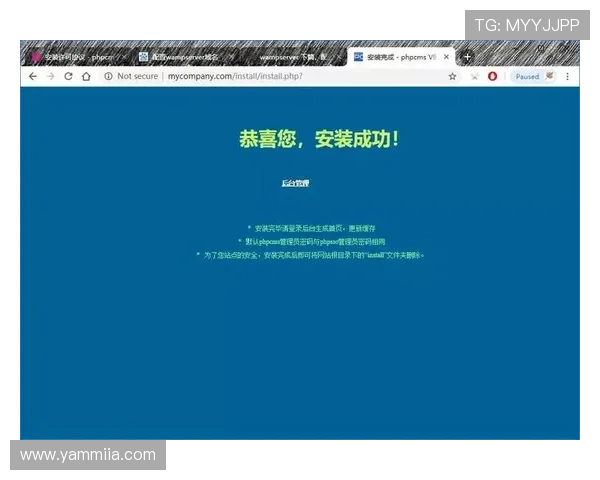Open the browser home page icon
Image resolution: width=600 pixels, height=480 pixels.
point(86,76)
